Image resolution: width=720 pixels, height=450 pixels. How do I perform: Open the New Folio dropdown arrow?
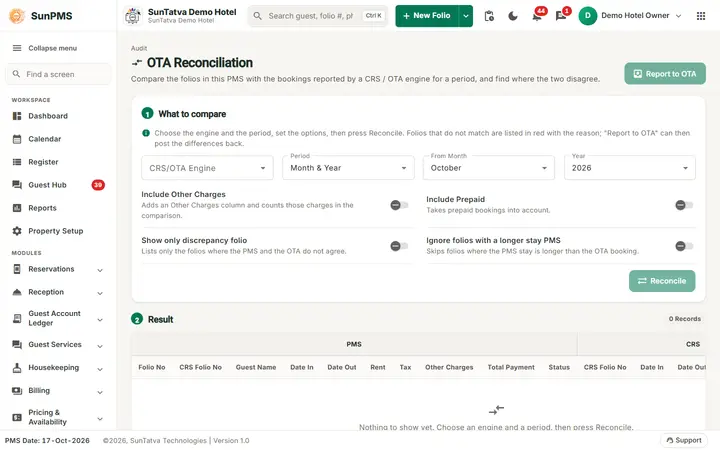(x=466, y=16)
